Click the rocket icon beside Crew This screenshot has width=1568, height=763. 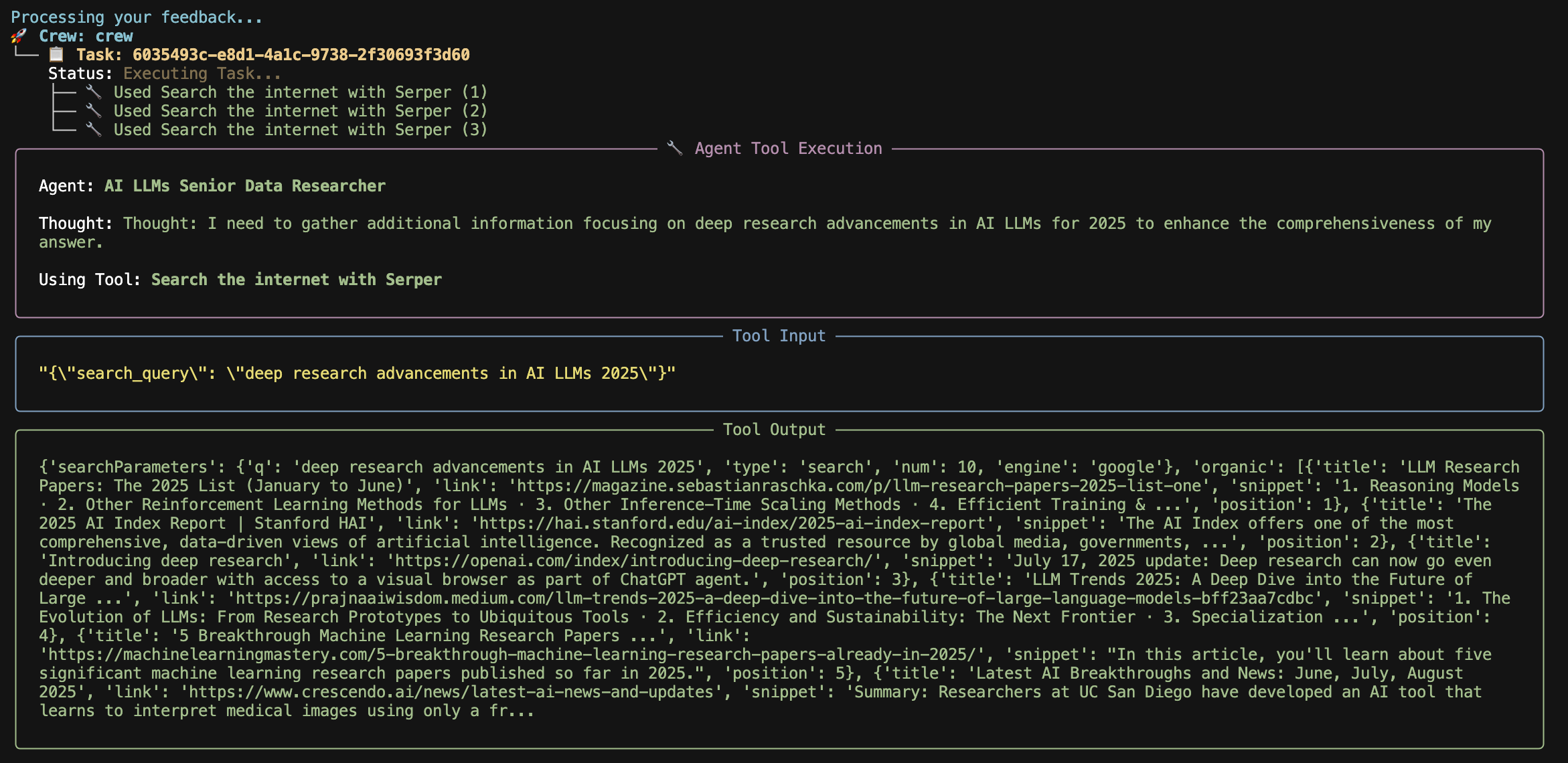click(x=19, y=36)
